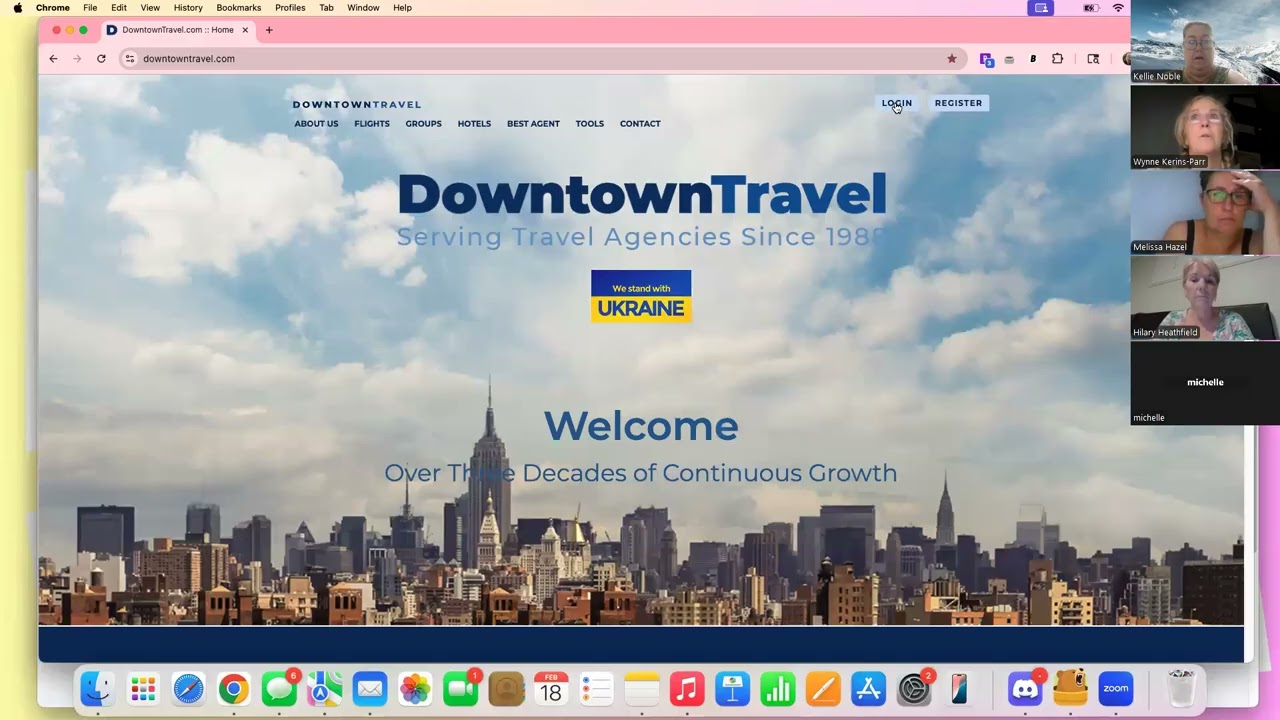Viewport: 1280px width, 720px height.
Task: Open the Apple menu
Action: (17, 7)
